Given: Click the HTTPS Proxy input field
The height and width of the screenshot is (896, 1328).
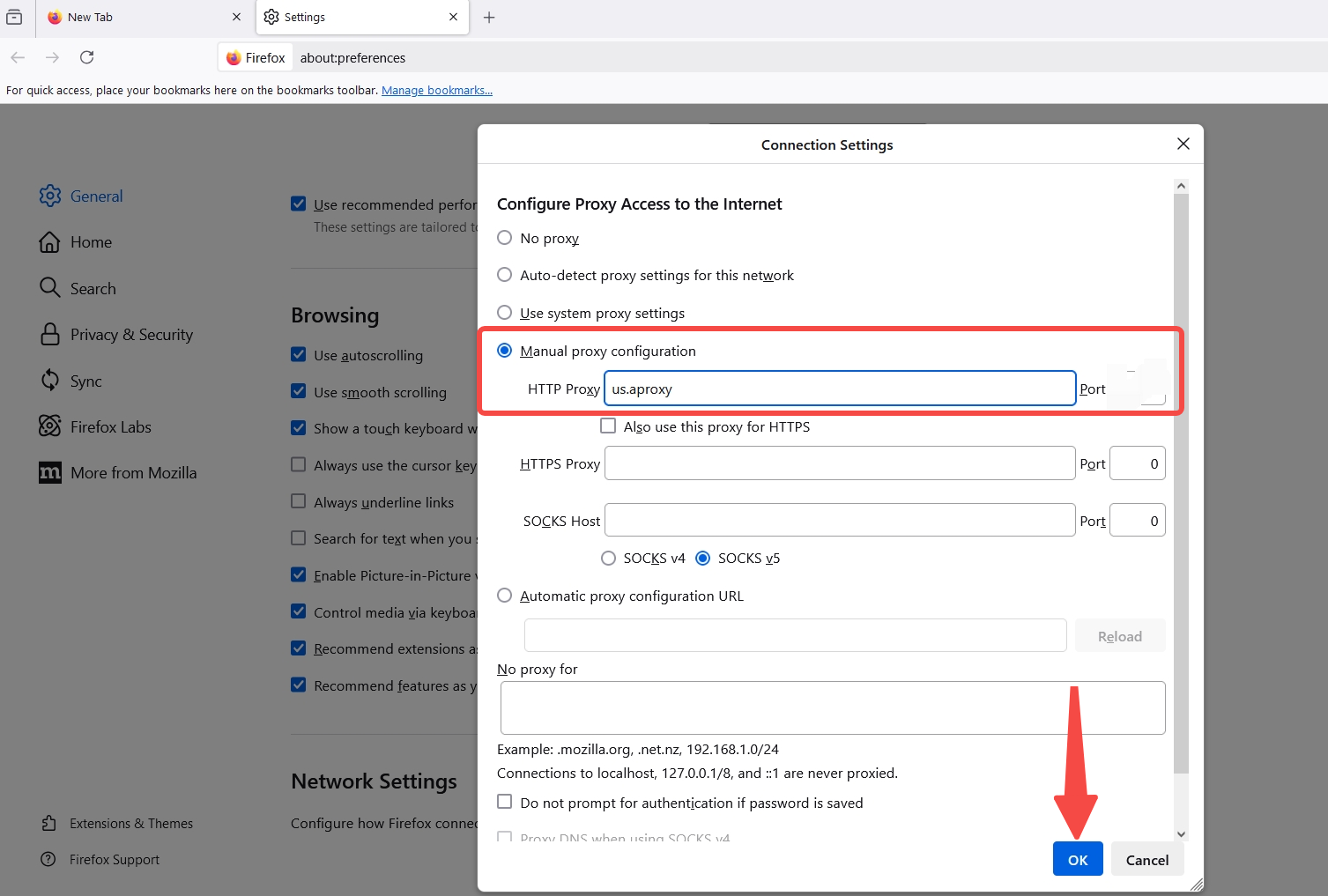Looking at the screenshot, I should click(840, 463).
